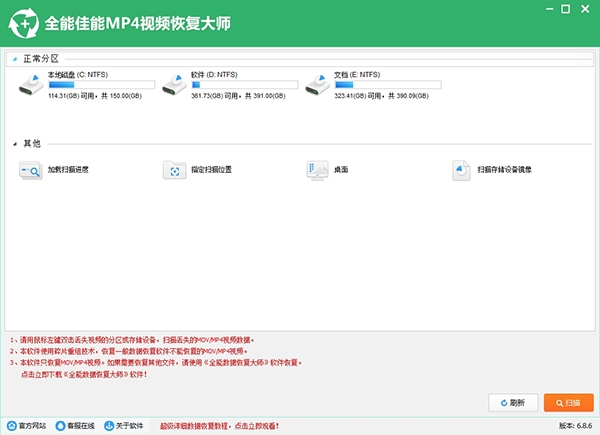The image size is (600, 435).
Task: Click red tip line 3 about 全能数据恢复大师
Action: click(x=156, y=363)
